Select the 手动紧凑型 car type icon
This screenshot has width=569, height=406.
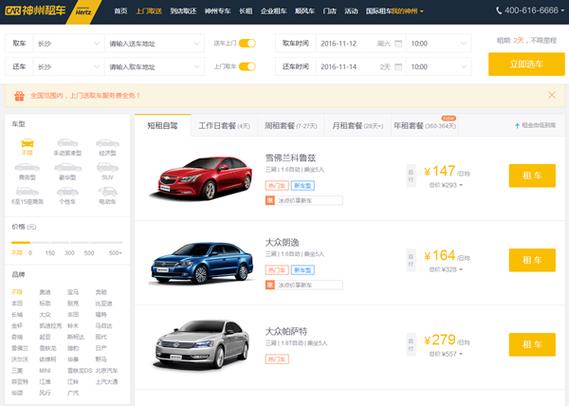[67, 143]
